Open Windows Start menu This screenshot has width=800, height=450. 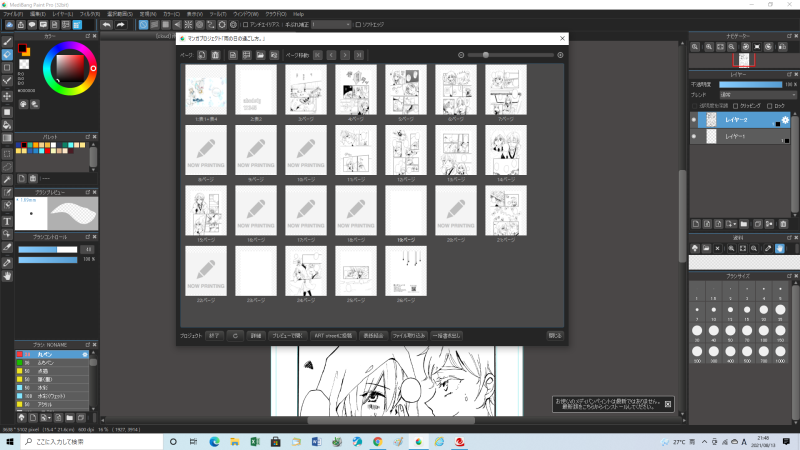coord(10,442)
